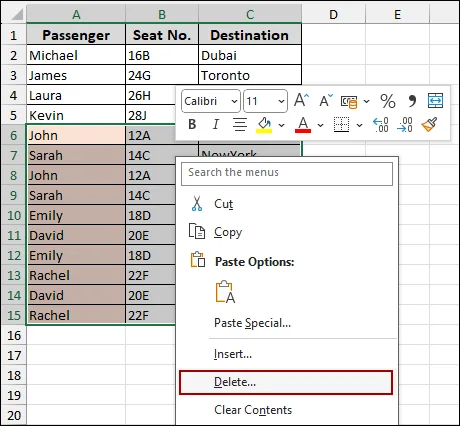460x426 pixels.
Task: Click the Increase Font Size icon
Action: coord(301,100)
